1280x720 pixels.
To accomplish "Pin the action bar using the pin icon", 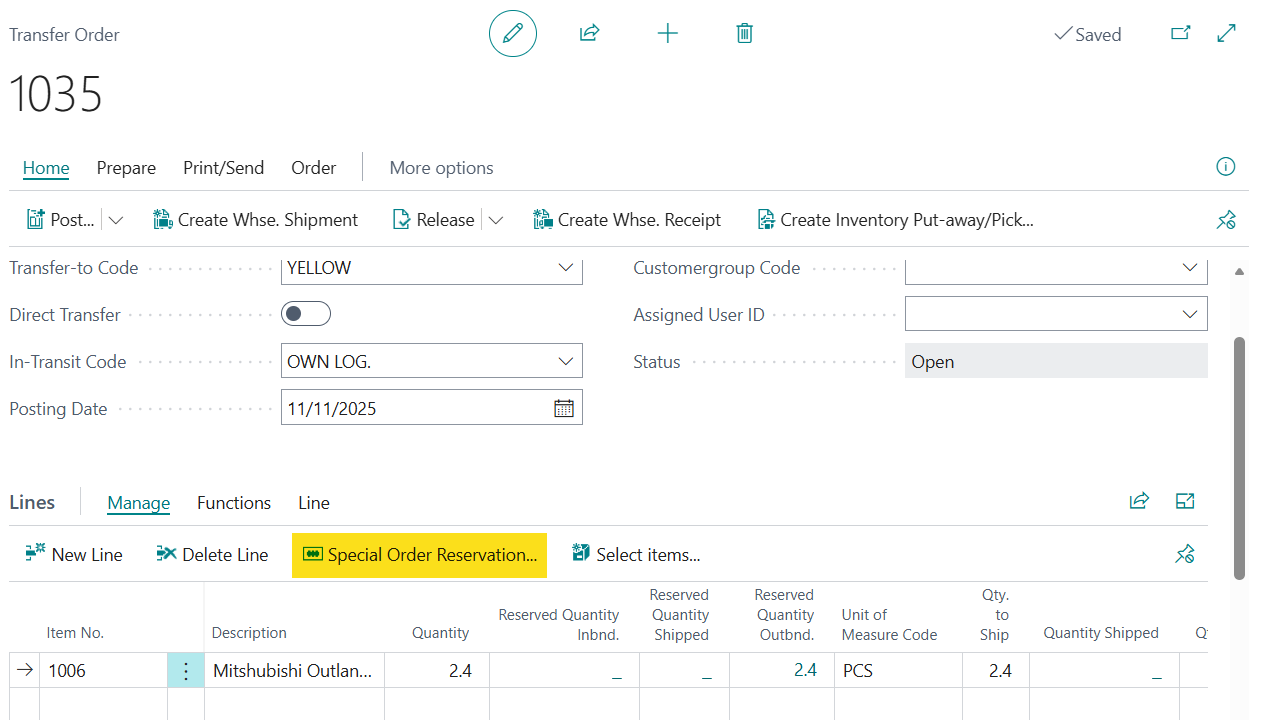I will 1226,219.
